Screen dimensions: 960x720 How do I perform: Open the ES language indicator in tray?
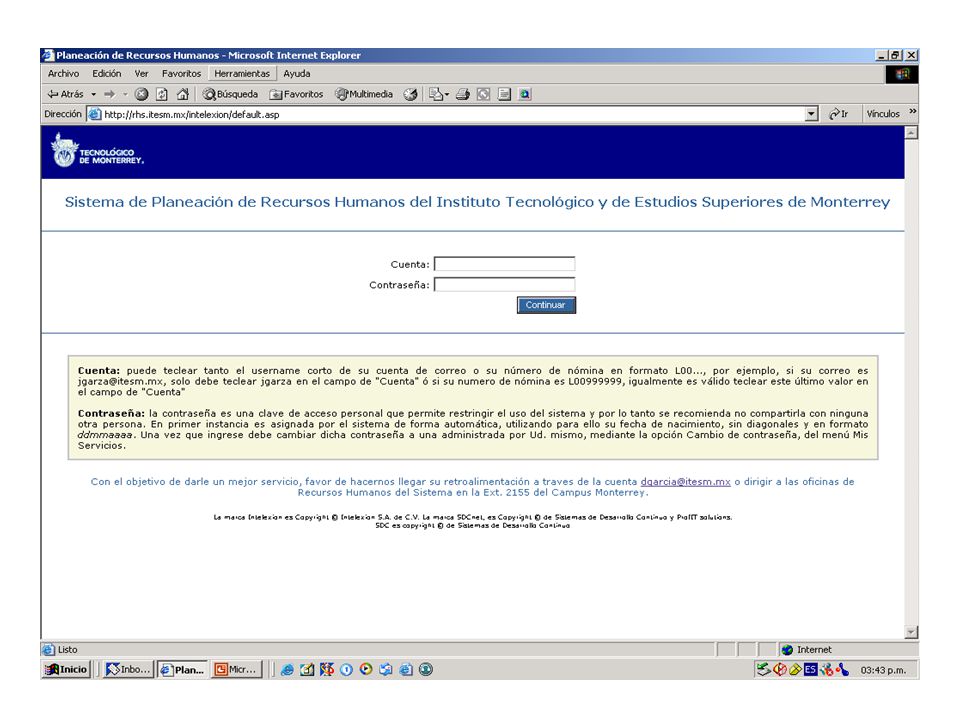point(810,670)
